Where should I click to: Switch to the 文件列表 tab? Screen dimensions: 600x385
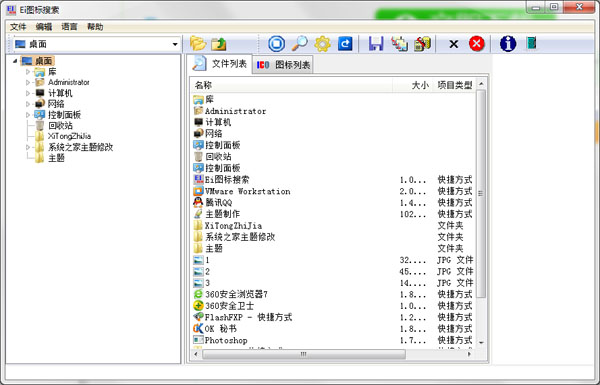(220, 64)
